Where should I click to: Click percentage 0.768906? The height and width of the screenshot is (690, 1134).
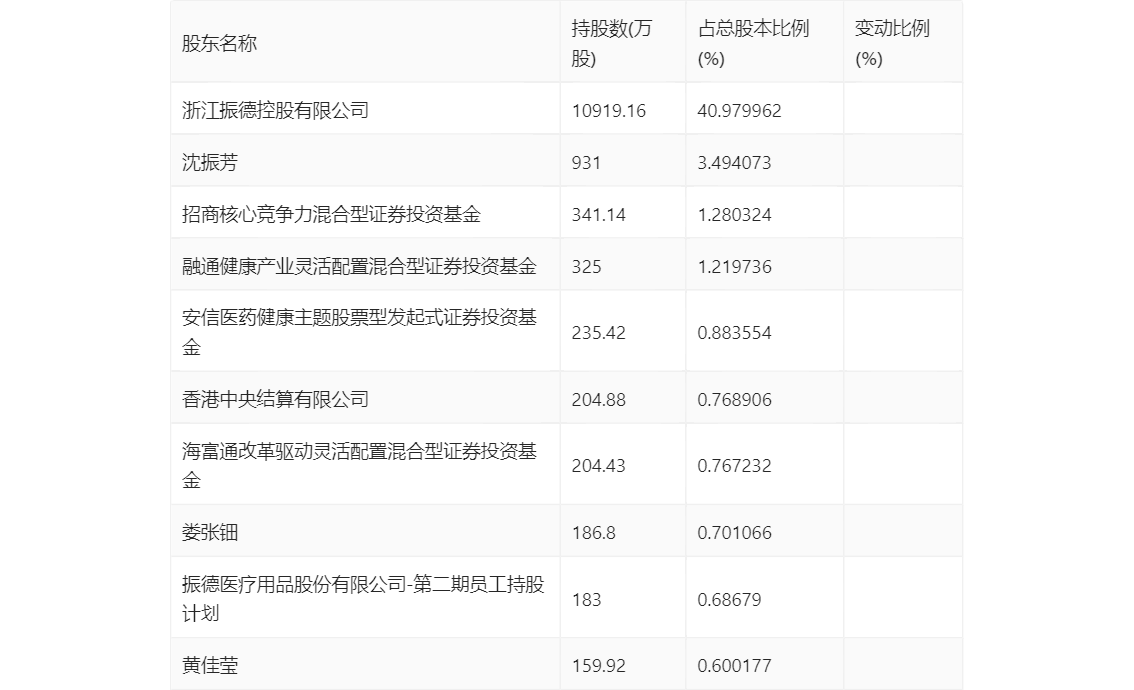click(734, 400)
